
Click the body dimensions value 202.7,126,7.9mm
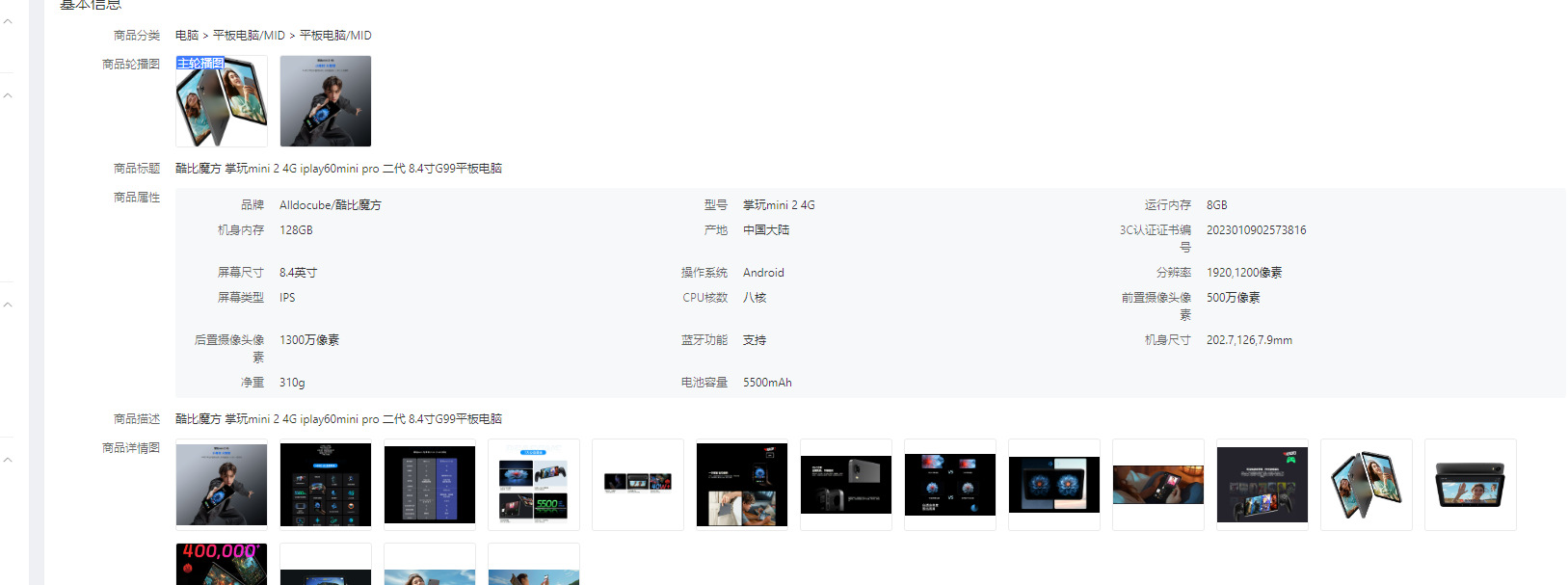[1249, 340]
